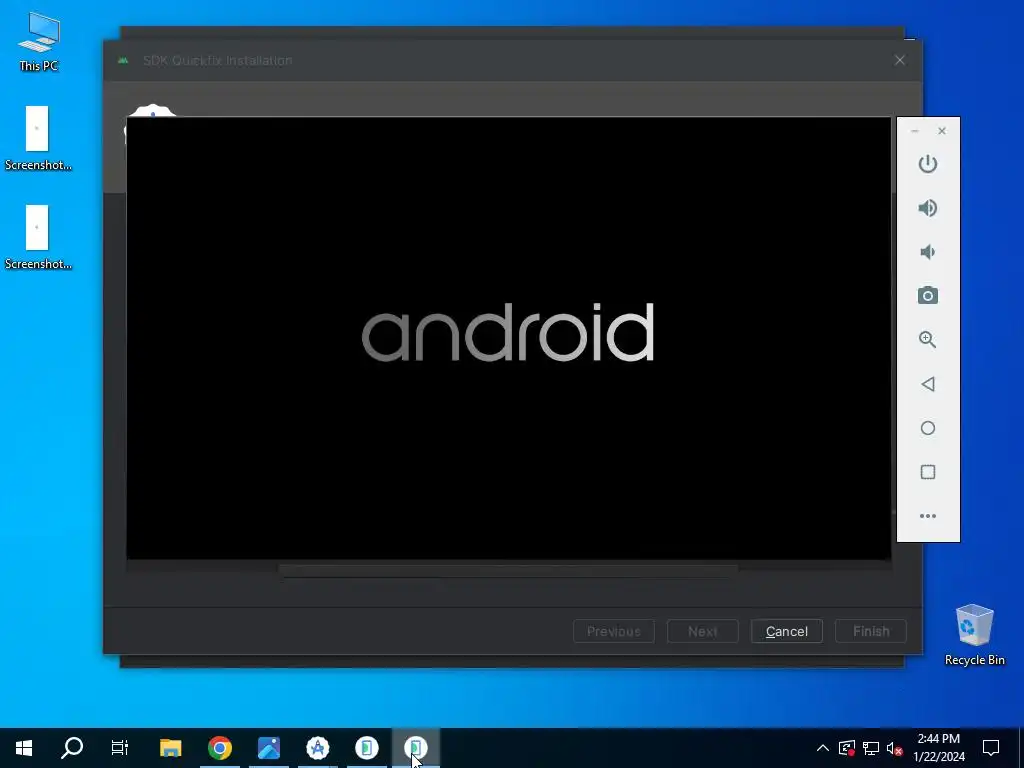Select the upper Screenshot desktop file
Viewport: 1024px width, 768px height.
click(x=38, y=139)
